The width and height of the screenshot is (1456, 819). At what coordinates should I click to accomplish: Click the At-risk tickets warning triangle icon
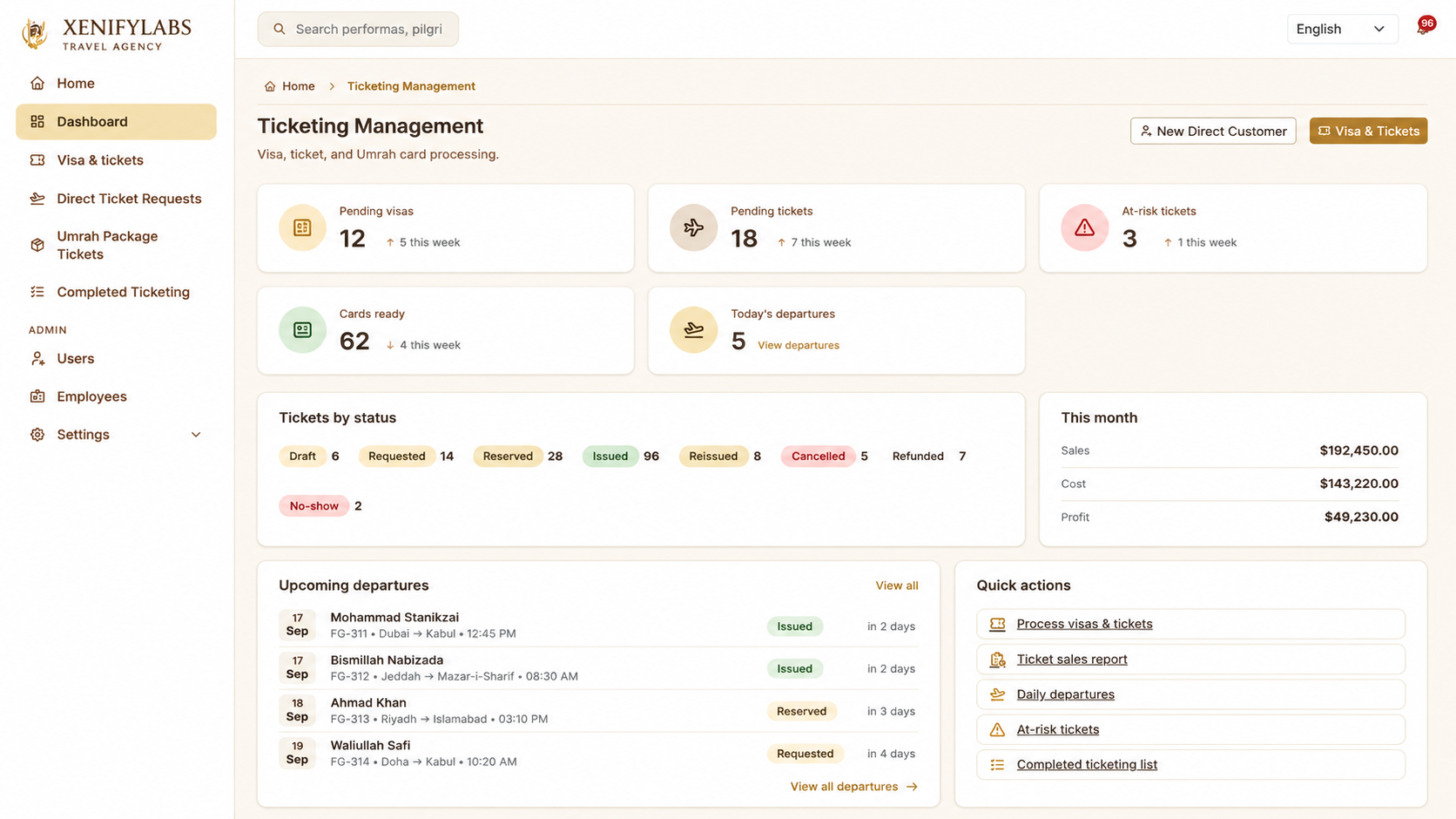[1084, 227]
